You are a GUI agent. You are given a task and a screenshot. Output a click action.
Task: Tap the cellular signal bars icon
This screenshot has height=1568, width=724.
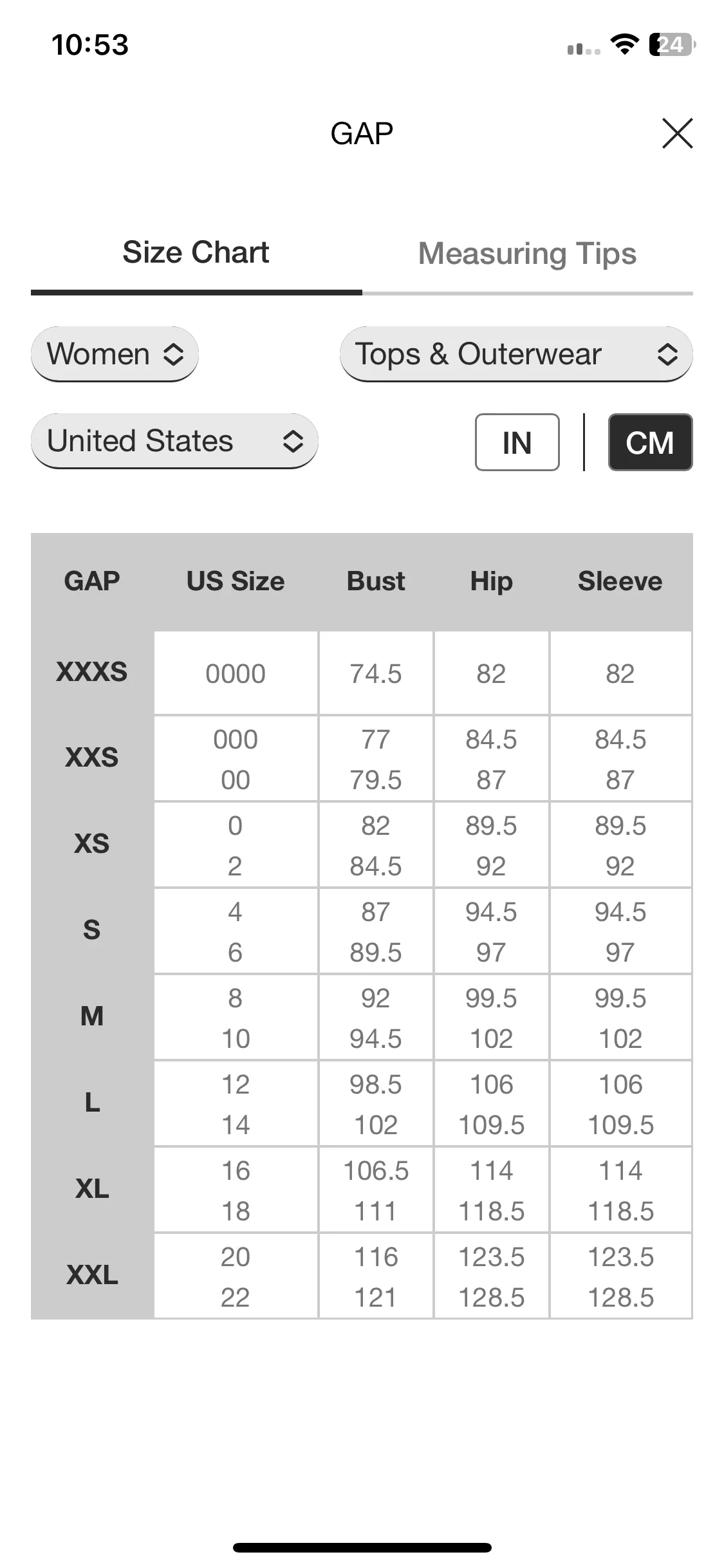point(584,48)
